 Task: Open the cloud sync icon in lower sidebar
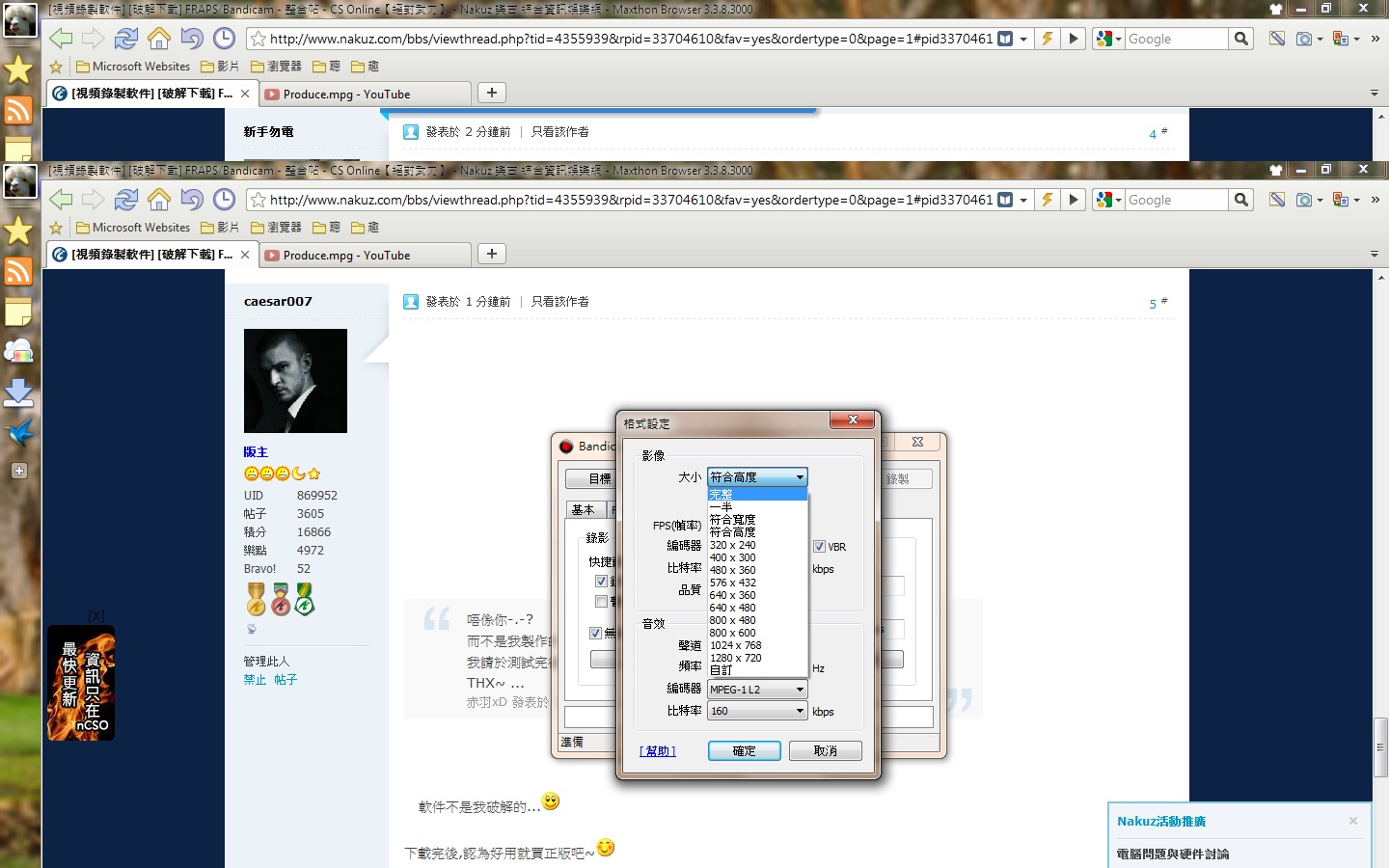18,352
